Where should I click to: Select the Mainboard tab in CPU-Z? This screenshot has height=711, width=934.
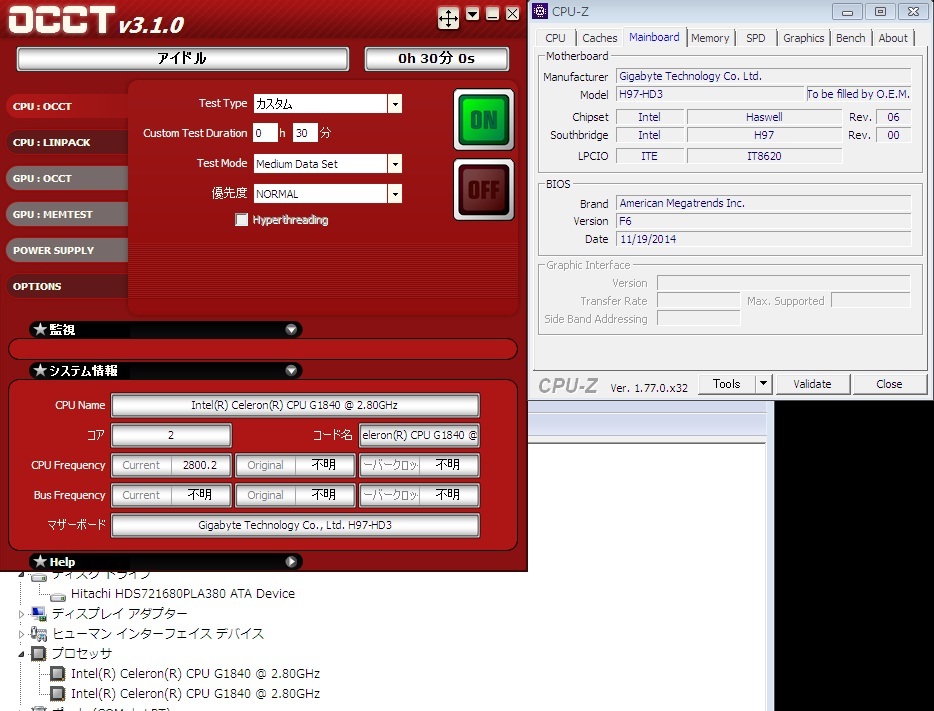[654, 37]
